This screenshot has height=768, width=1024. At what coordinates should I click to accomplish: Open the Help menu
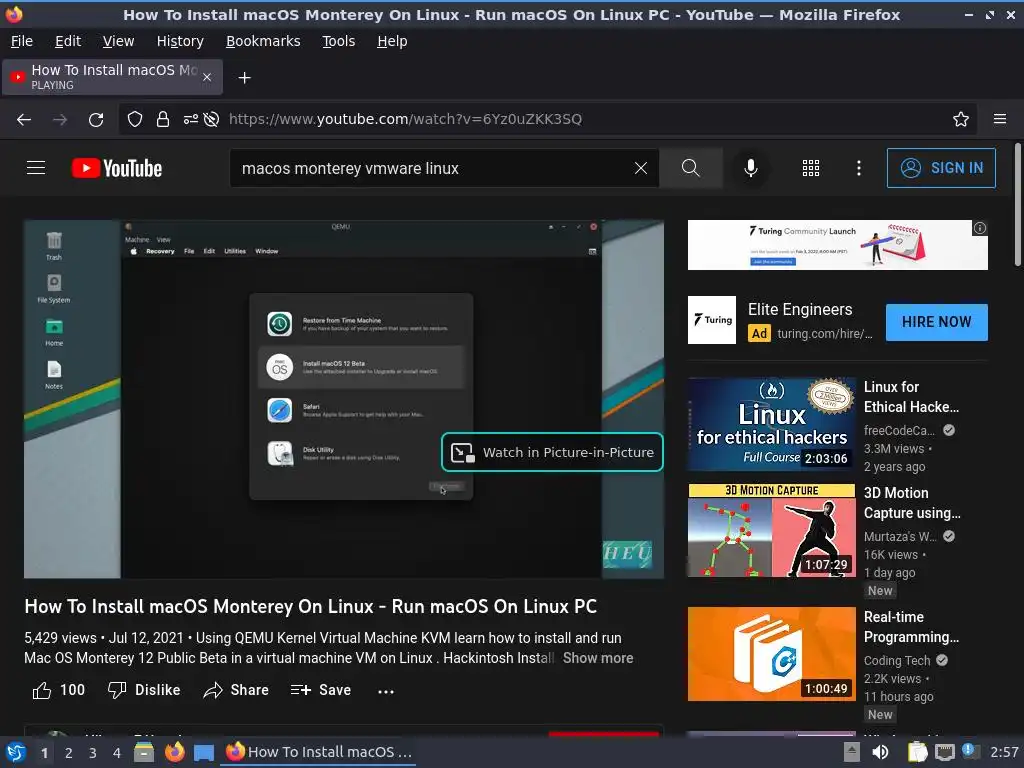[392, 41]
